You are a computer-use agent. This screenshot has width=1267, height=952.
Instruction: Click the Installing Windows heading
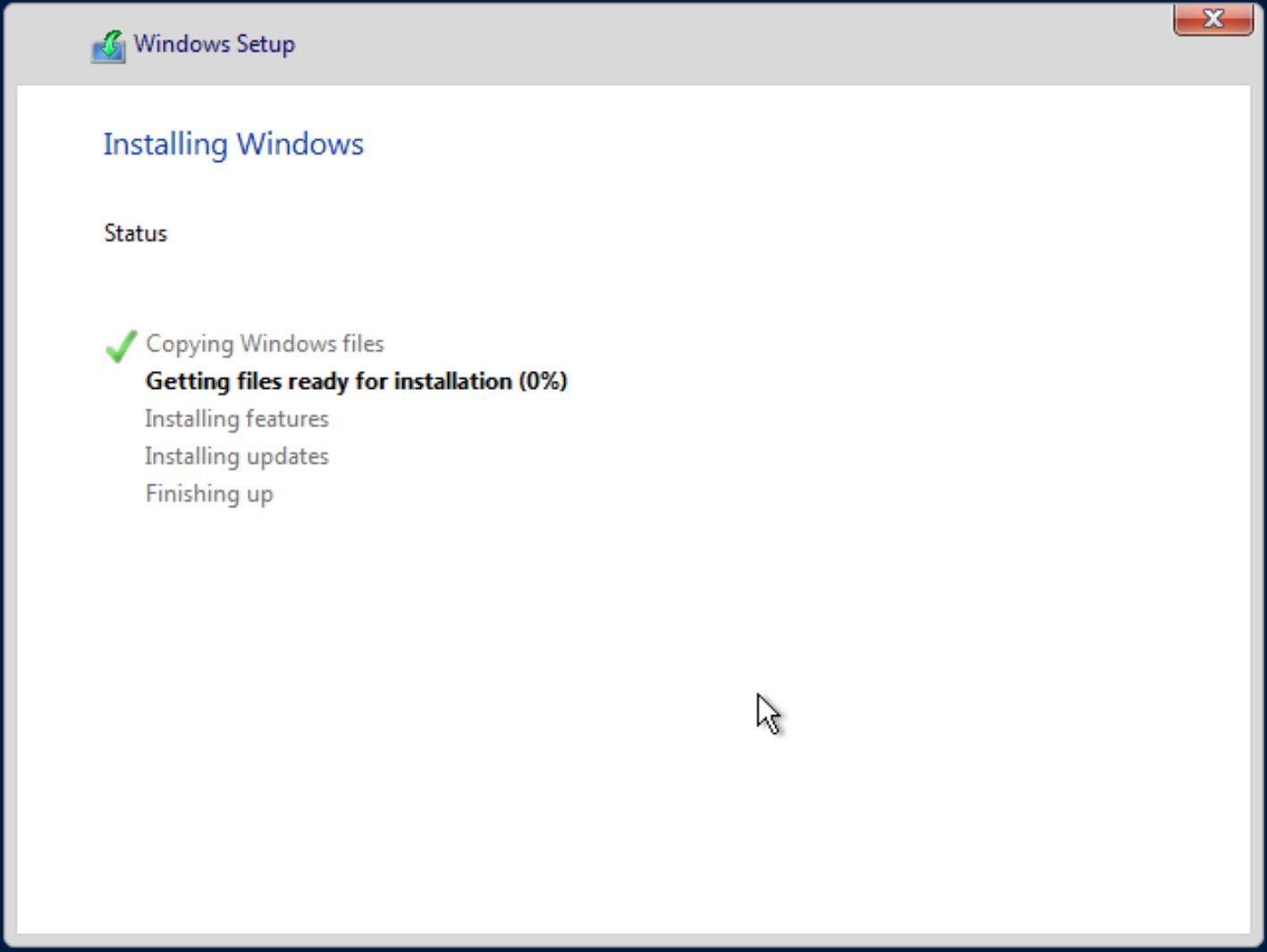pos(233,143)
